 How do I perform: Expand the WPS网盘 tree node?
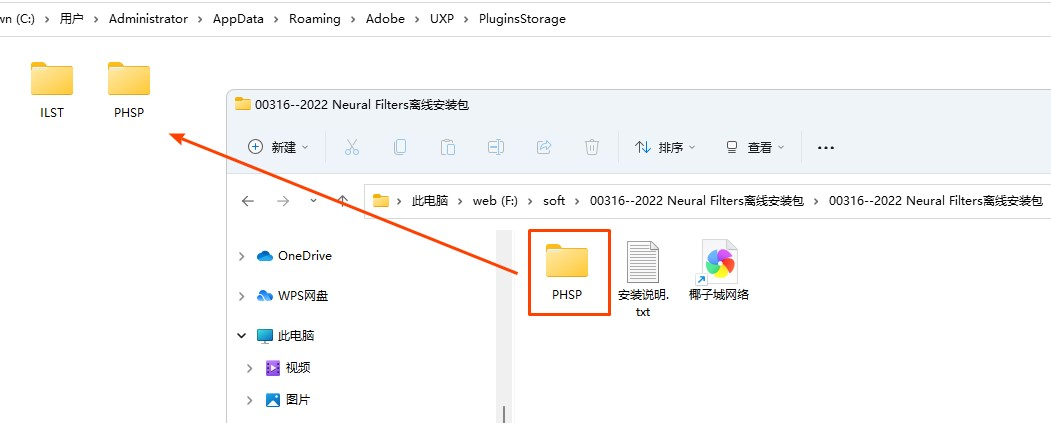point(242,296)
